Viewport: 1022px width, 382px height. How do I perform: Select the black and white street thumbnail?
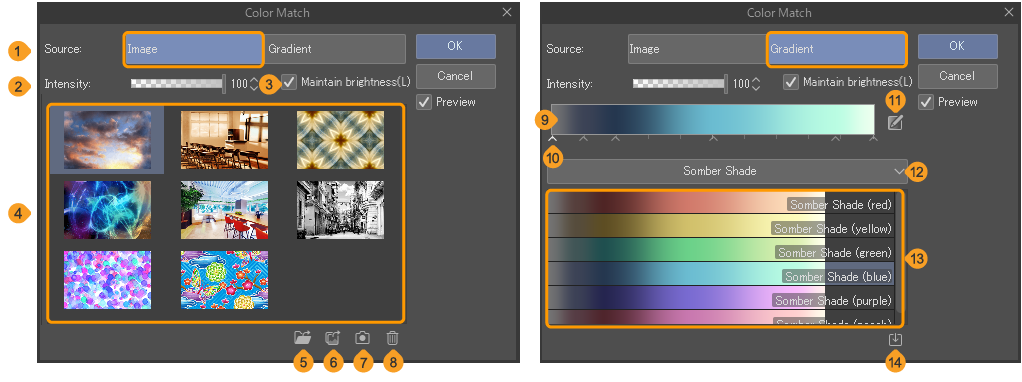(341, 210)
